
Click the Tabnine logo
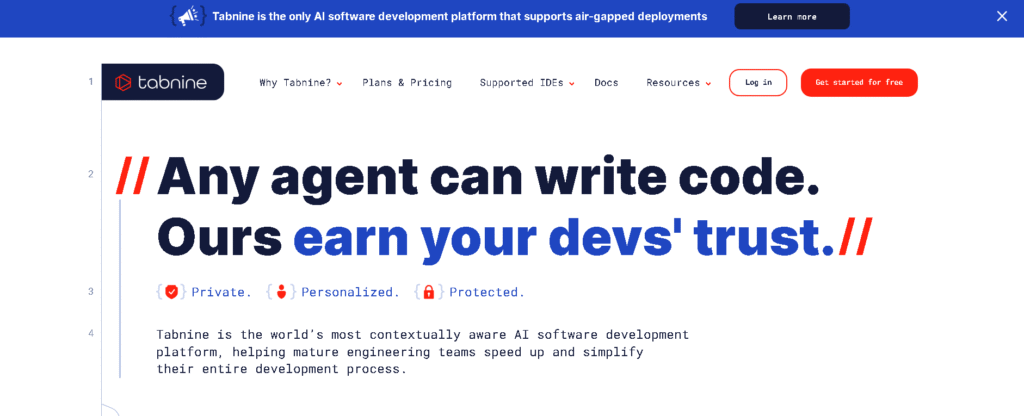point(162,82)
